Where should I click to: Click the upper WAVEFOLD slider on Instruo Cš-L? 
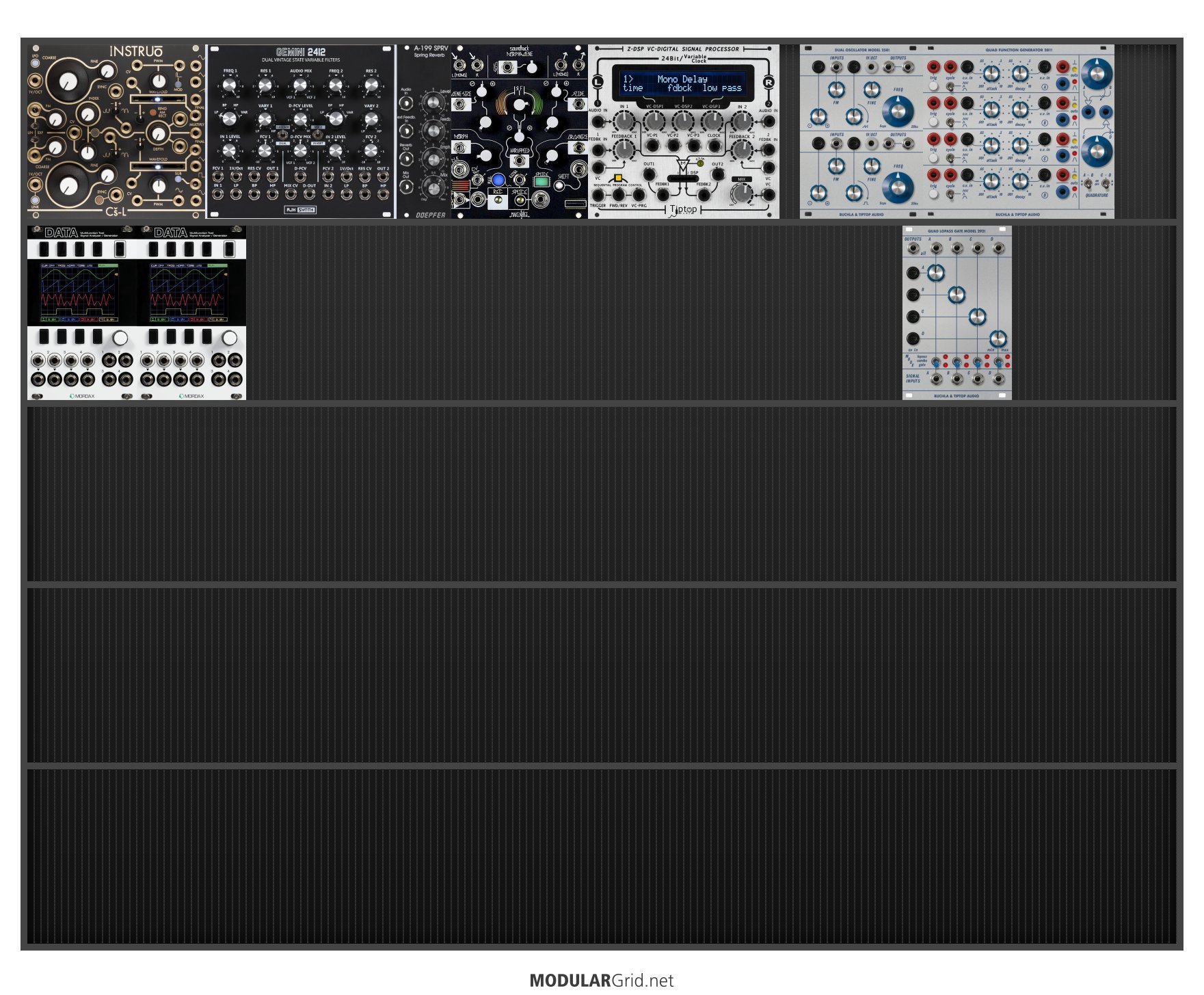pos(158,100)
